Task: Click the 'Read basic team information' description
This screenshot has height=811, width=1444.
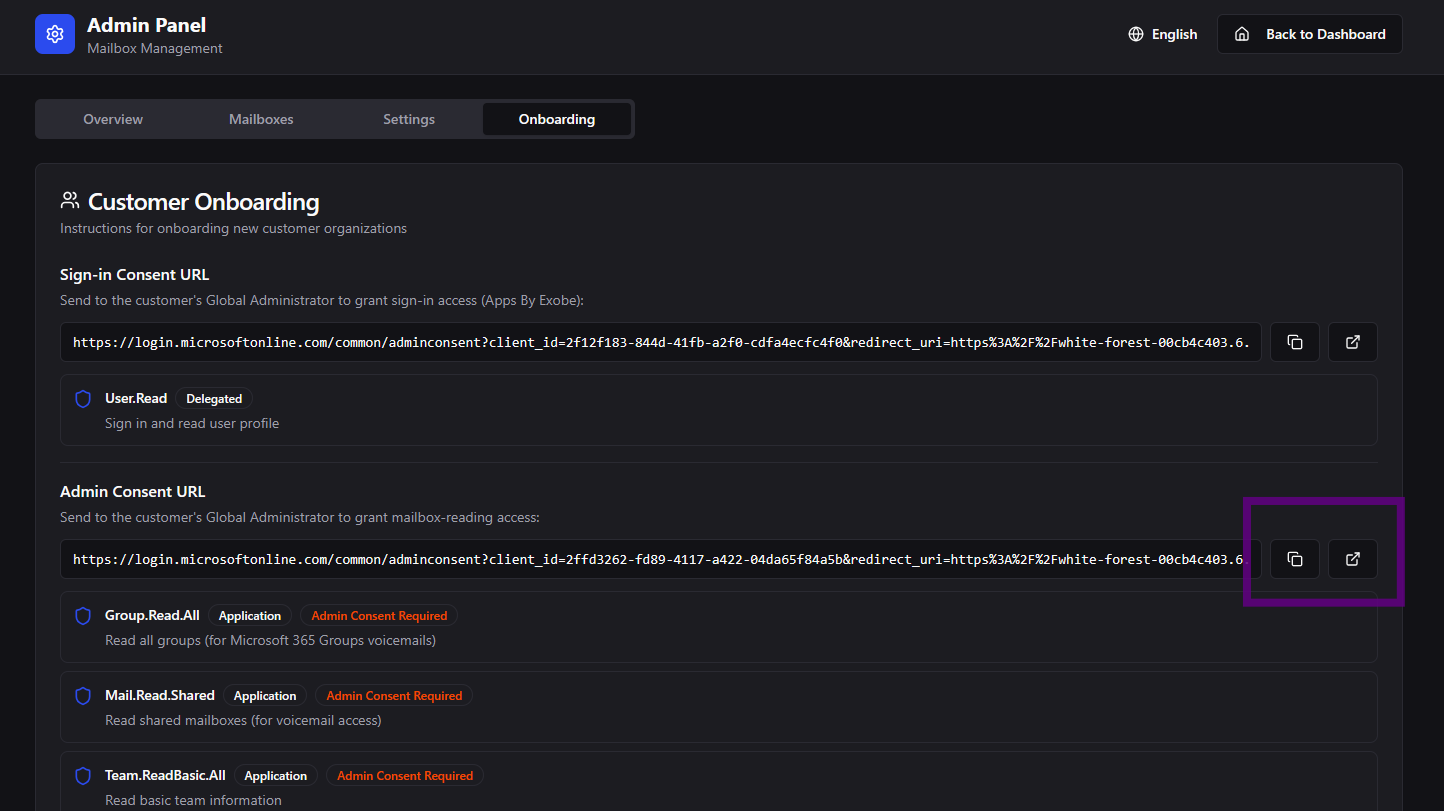Action: click(193, 800)
